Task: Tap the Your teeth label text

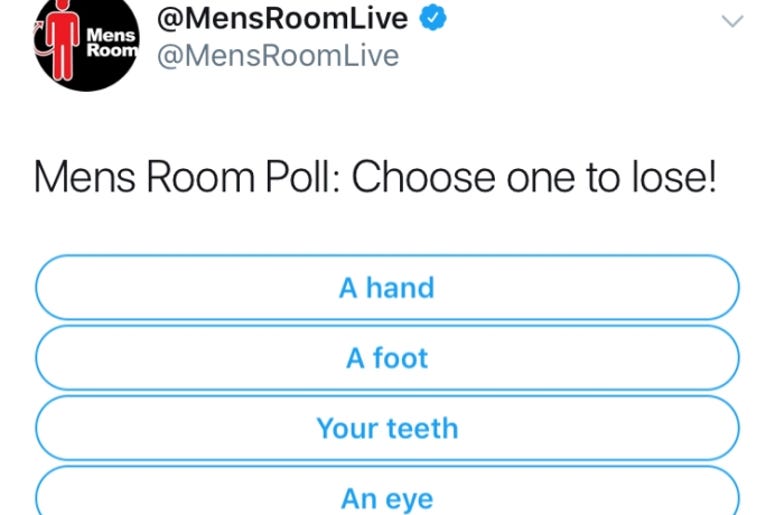Action: pyautogui.click(x=387, y=428)
